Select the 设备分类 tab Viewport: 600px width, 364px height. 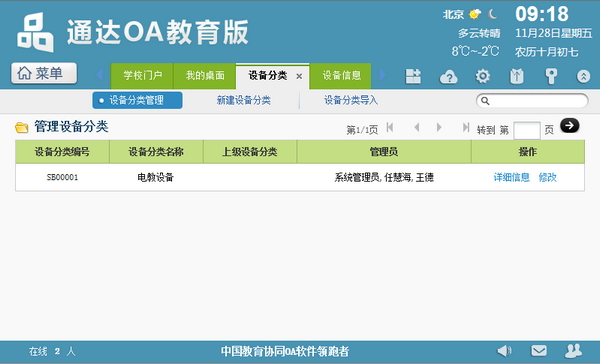(x=267, y=76)
